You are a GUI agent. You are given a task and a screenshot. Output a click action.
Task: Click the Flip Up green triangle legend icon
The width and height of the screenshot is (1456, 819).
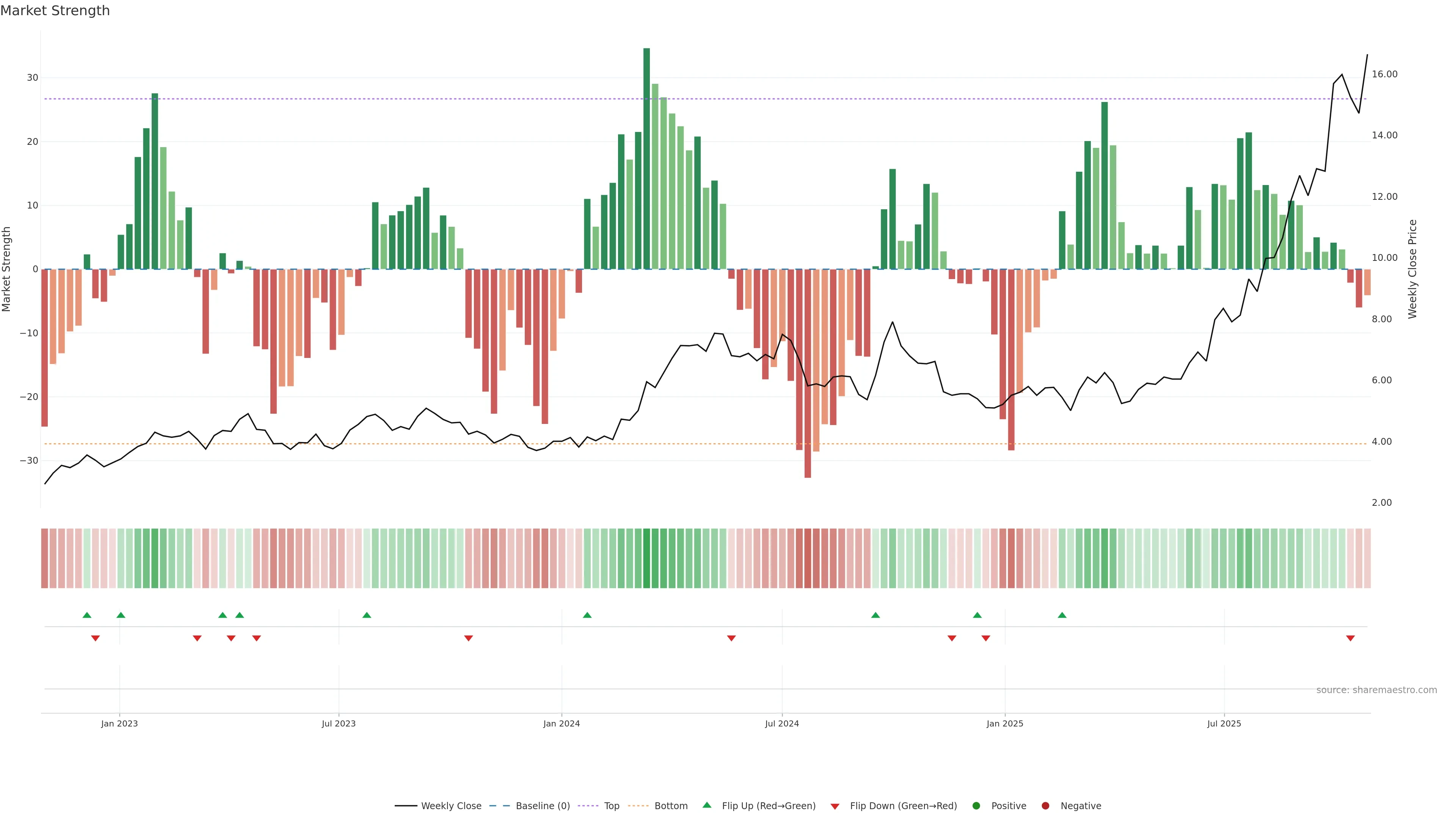(x=706, y=805)
